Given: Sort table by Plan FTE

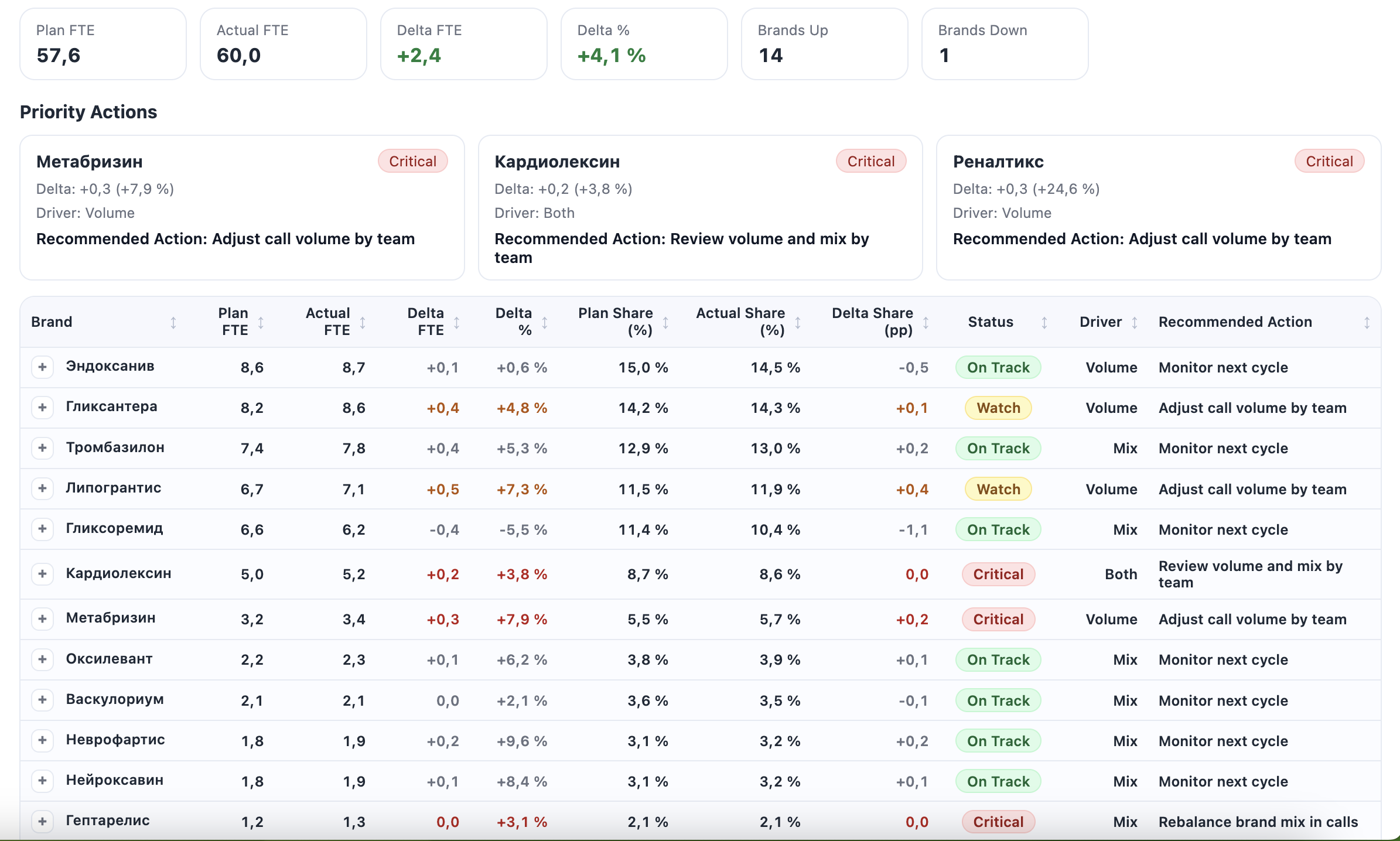Looking at the screenshot, I should click(262, 322).
